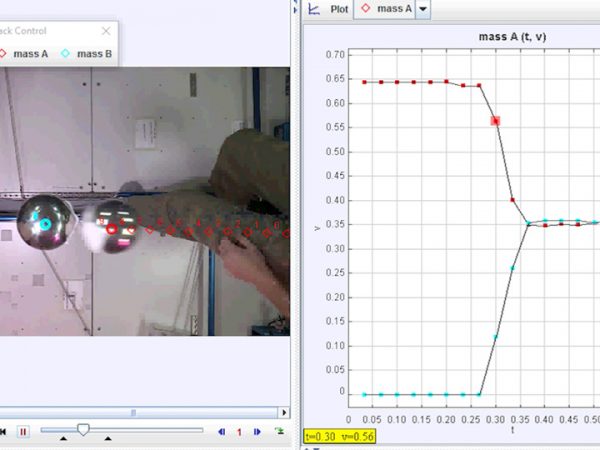Click the cyan mass B marker on left ball
The width and height of the screenshot is (600, 450).
46,224
